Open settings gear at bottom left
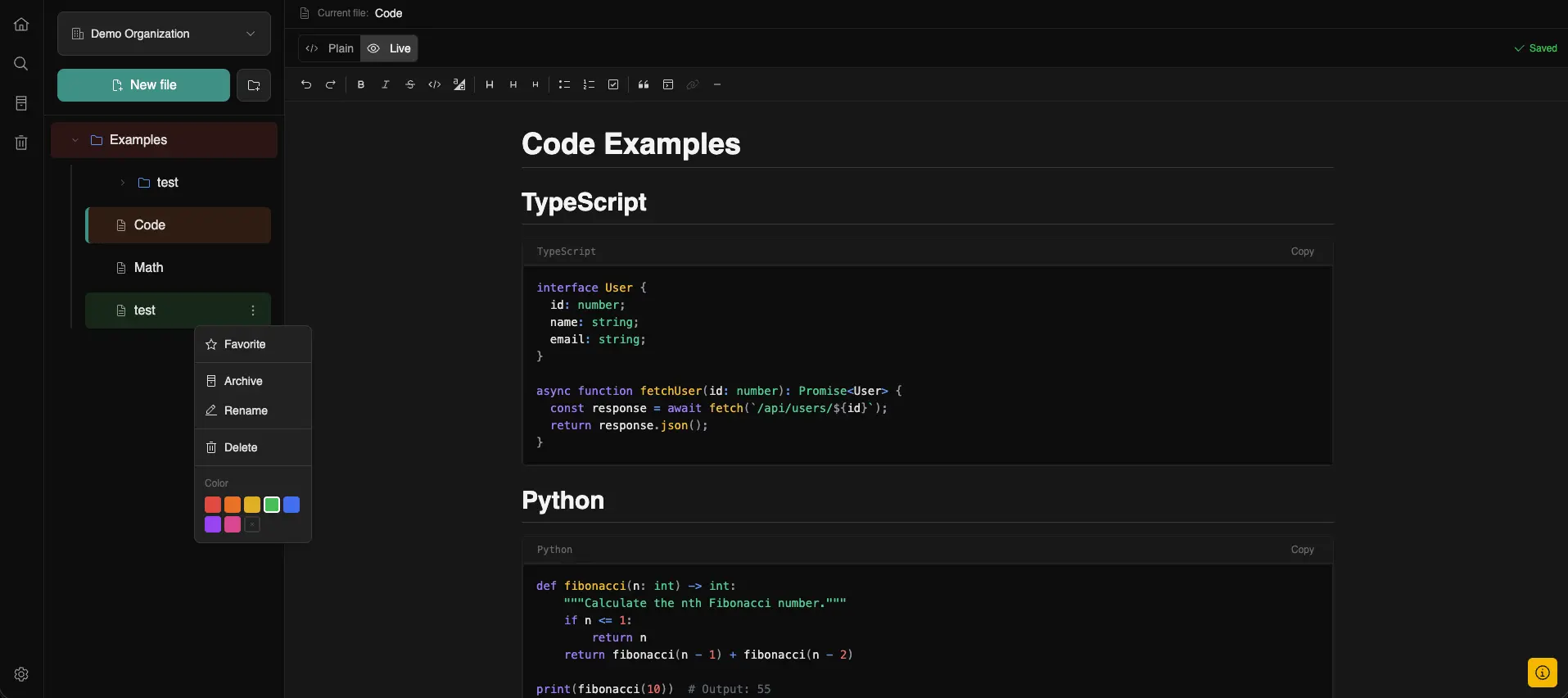The image size is (1568, 698). [x=21, y=674]
